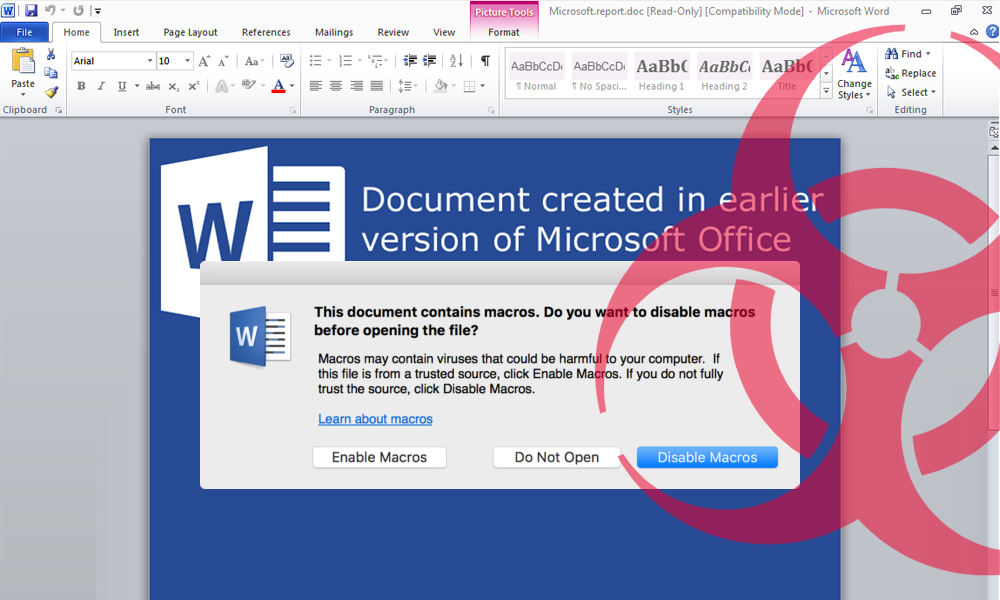Open the Picture Tools Format tab
The height and width of the screenshot is (600, 1000).
pyautogui.click(x=504, y=32)
